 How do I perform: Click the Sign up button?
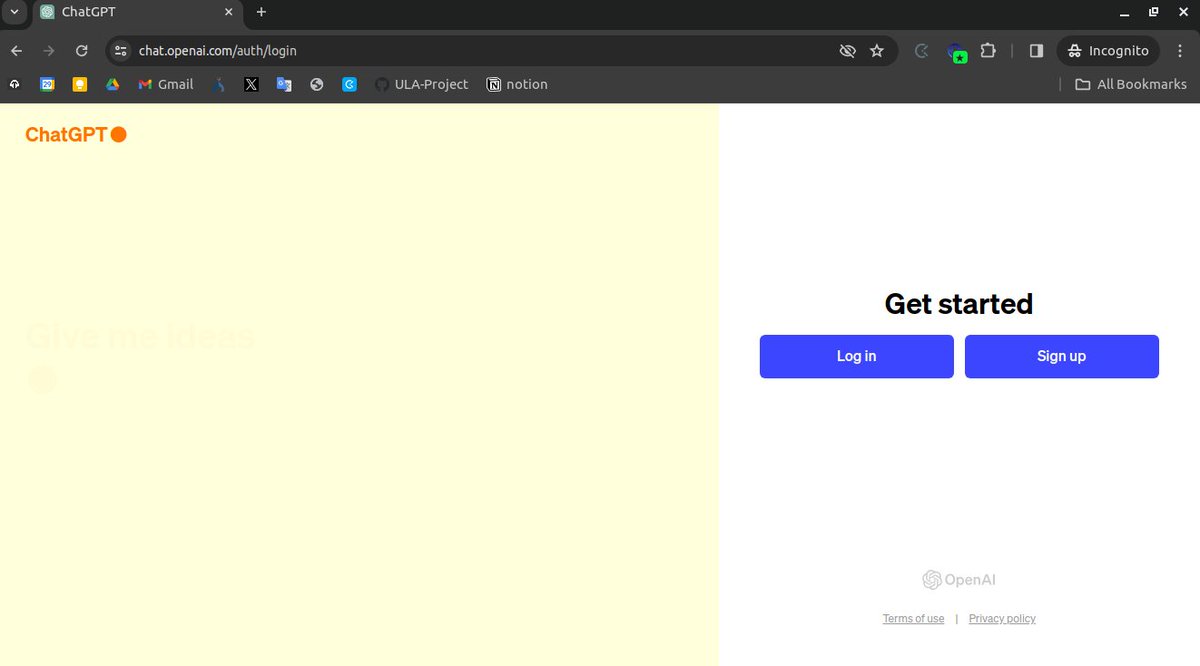1062,356
